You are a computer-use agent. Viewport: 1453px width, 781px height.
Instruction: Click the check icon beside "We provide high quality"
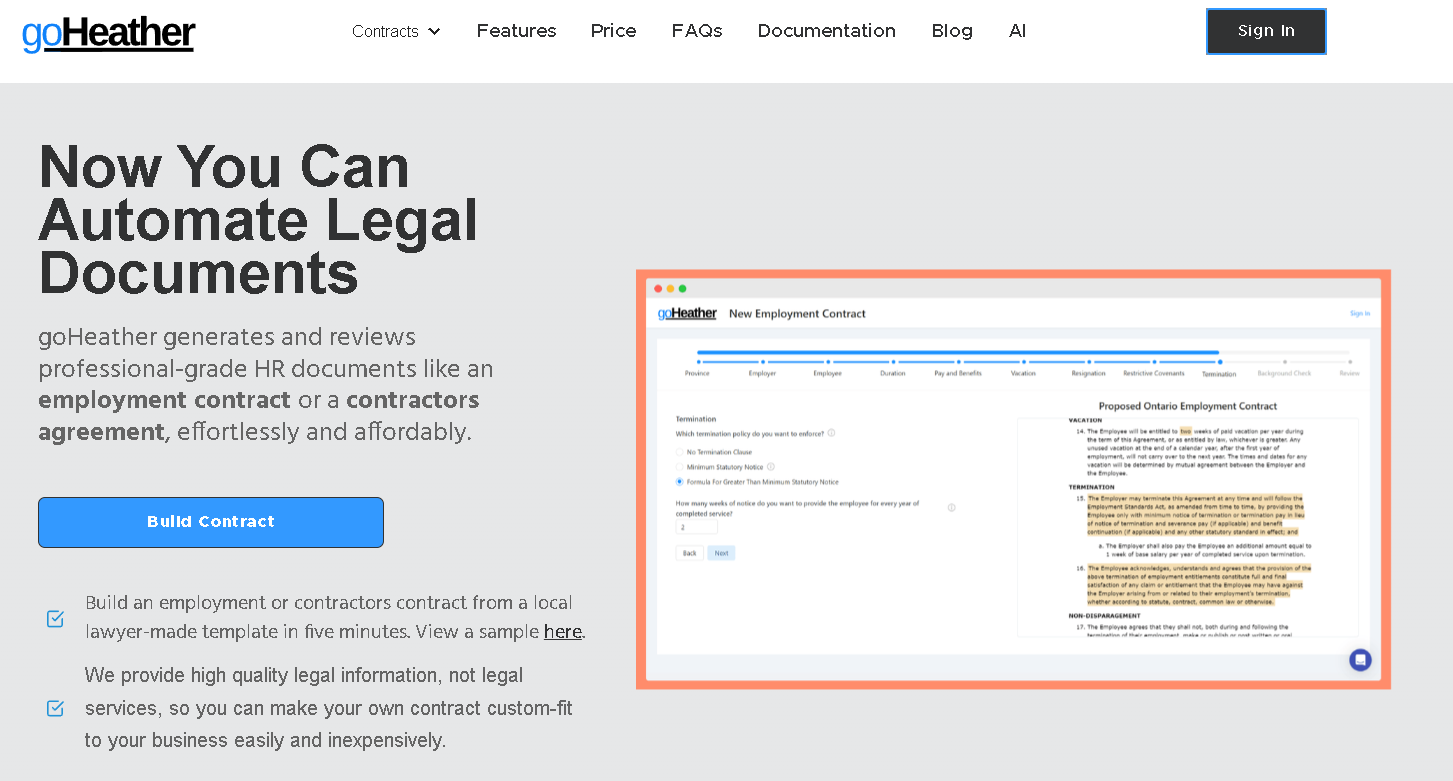point(56,708)
